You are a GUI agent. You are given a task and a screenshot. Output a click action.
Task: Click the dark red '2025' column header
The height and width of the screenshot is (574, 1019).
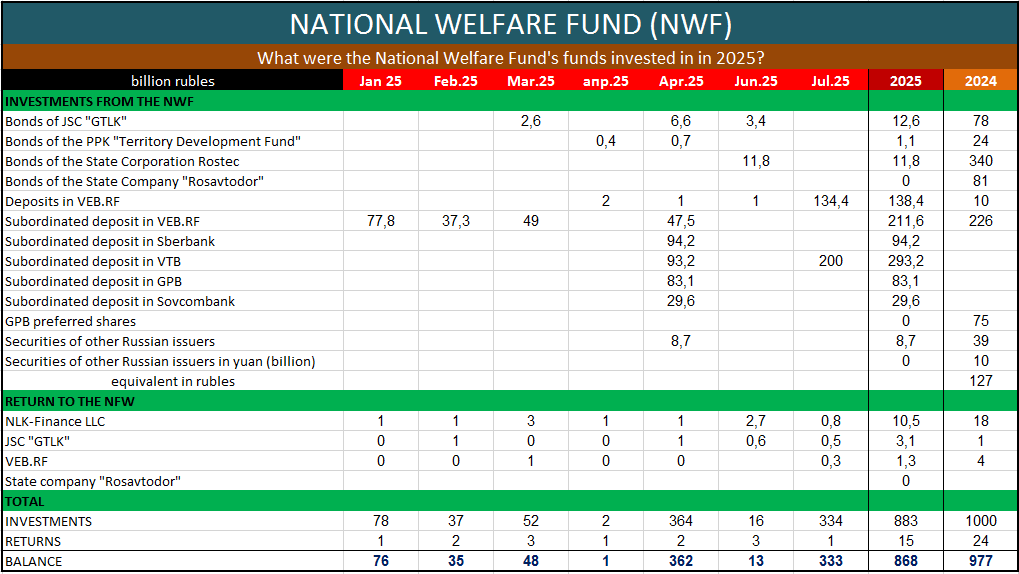[x=906, y=81]
